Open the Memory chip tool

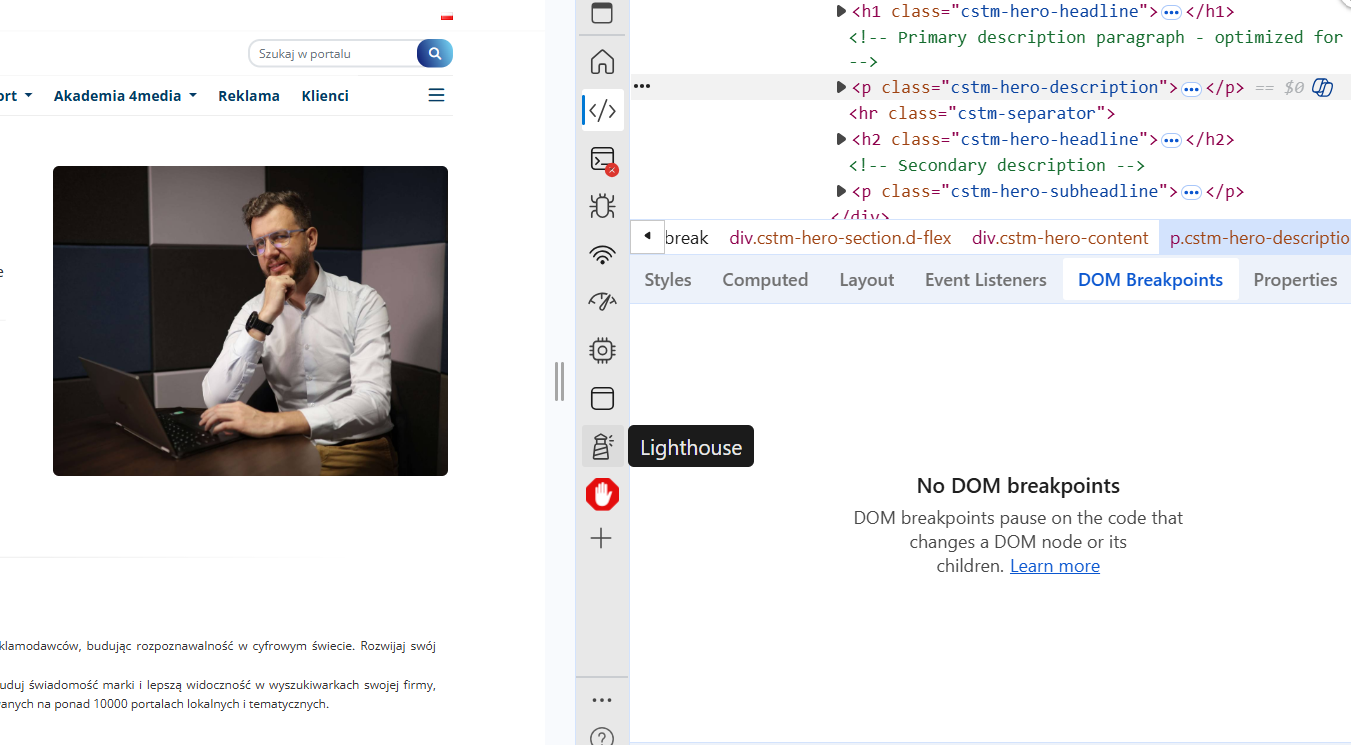click(x=602, y=350)
